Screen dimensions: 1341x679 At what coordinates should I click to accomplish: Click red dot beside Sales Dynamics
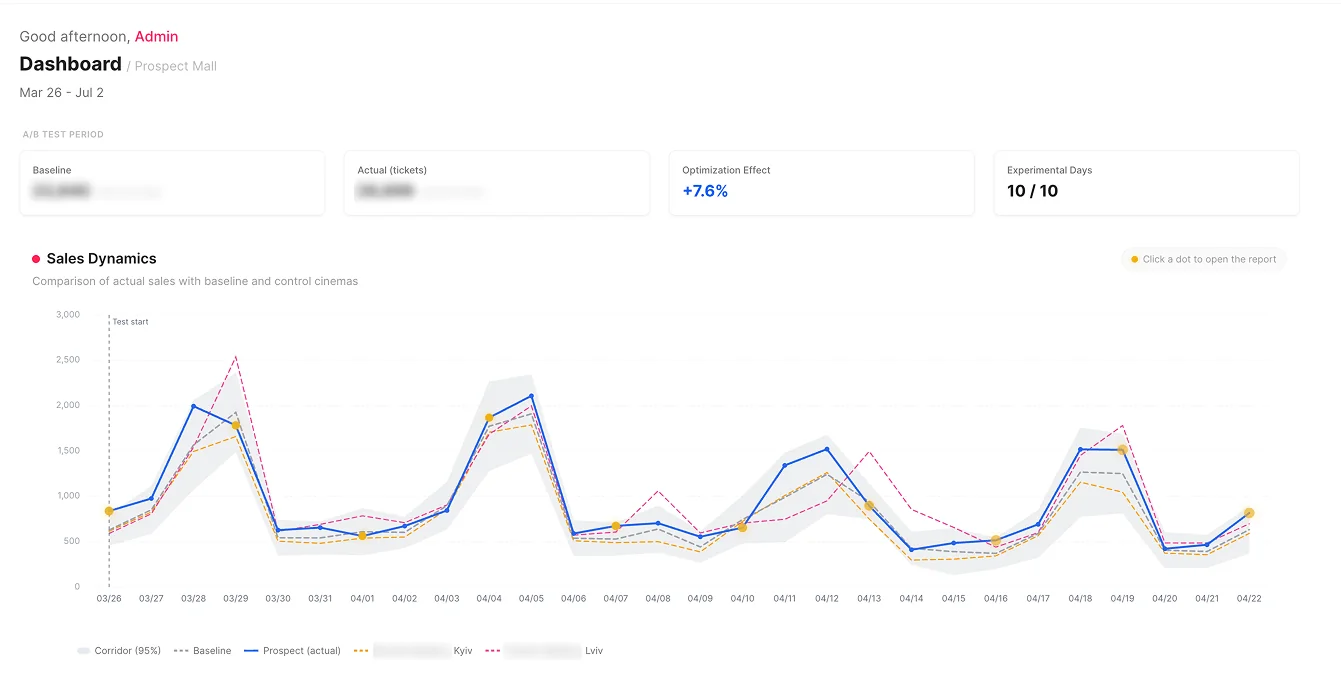click(36, 259)
